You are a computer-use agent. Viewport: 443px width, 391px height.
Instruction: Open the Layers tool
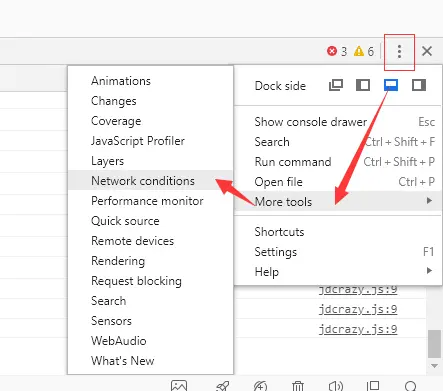[150, 161]
